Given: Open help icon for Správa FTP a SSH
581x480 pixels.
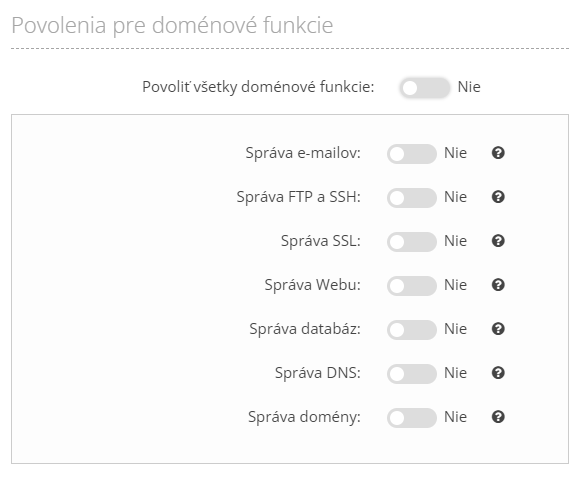Looking at the screenshot, I should point(498,197).
